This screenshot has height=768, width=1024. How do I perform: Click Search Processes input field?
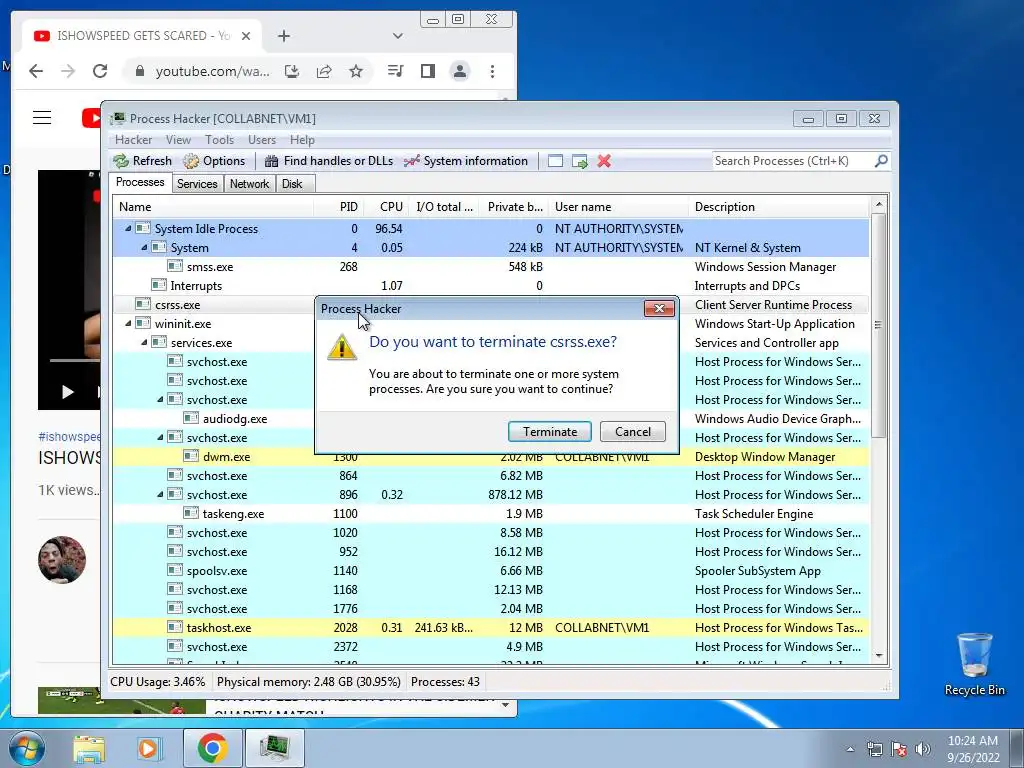tap(792, 161)
